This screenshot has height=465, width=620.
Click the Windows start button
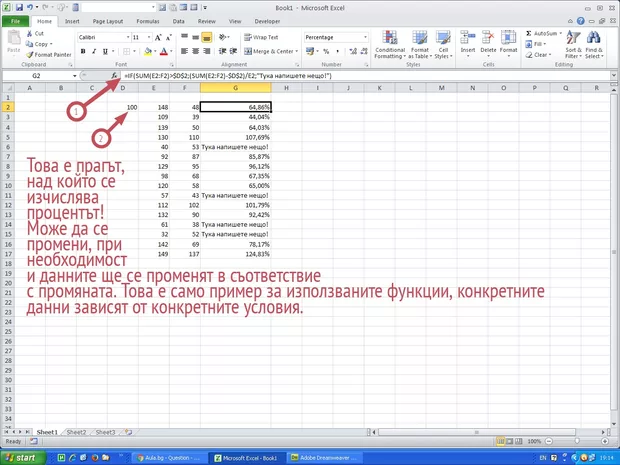[x=23, y=458]
